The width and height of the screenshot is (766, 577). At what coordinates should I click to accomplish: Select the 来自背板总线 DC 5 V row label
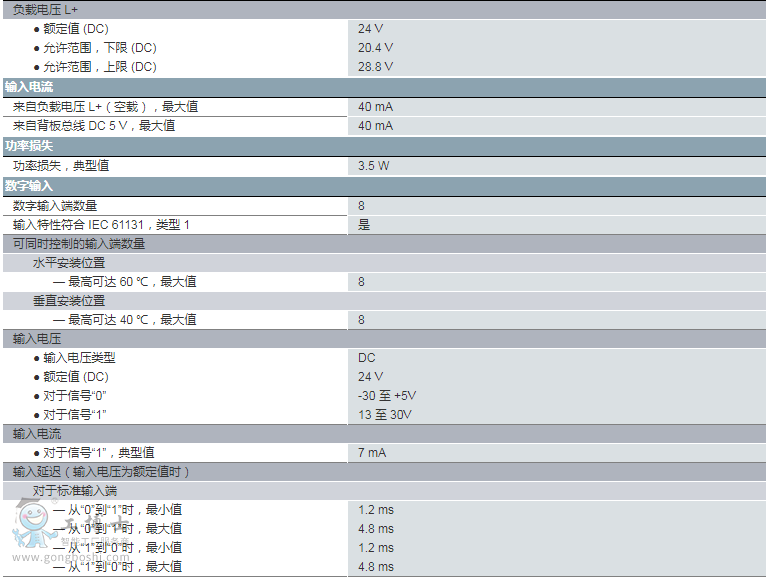94,126
